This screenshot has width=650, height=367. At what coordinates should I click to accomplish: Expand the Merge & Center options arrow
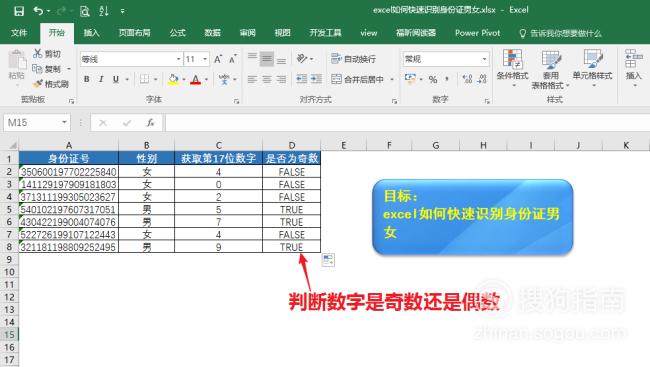(x=392, y=79)
